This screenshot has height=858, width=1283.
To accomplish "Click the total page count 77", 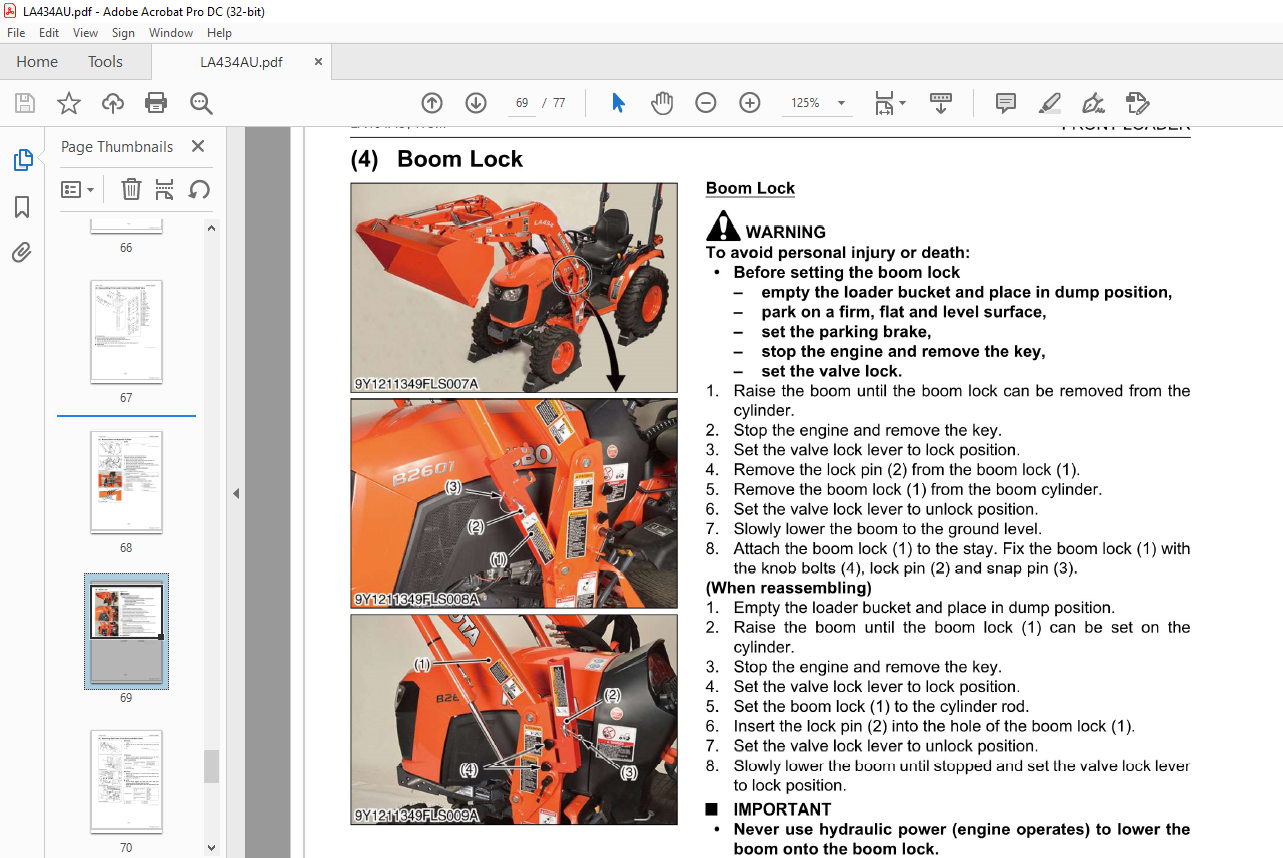I will click(558, 103).
